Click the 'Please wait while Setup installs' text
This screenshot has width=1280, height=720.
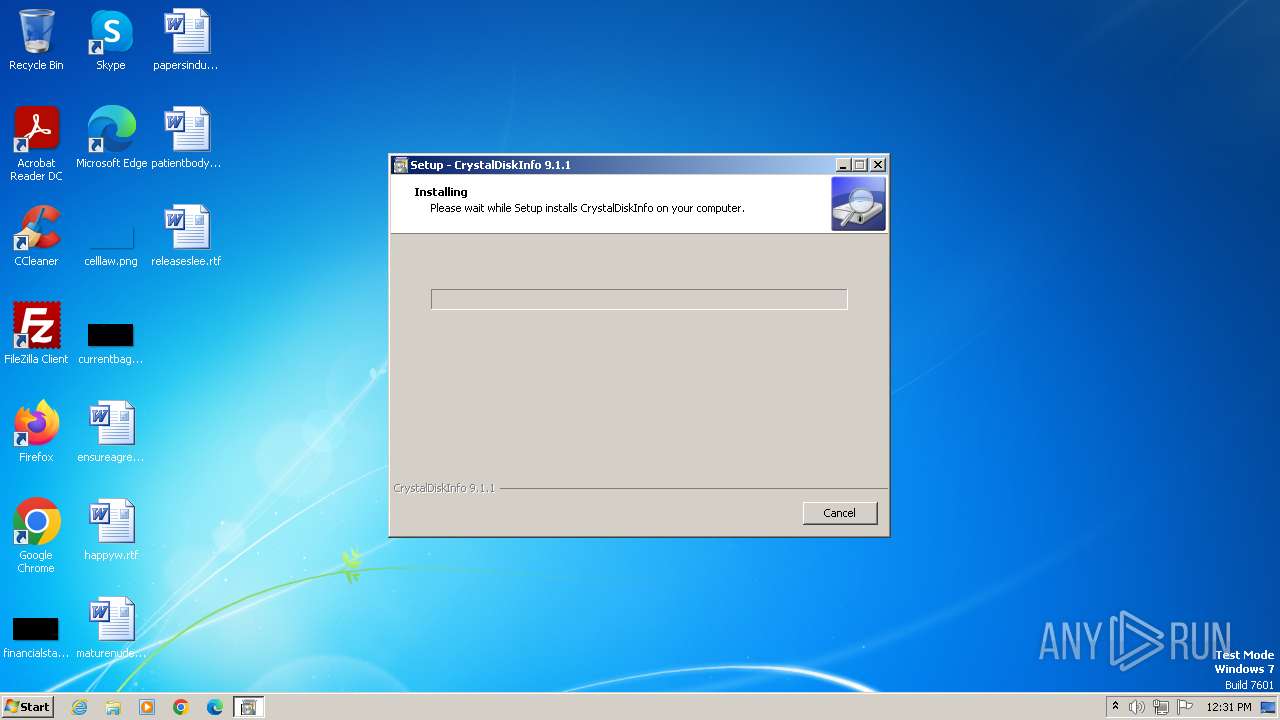[x=587, y=208]
